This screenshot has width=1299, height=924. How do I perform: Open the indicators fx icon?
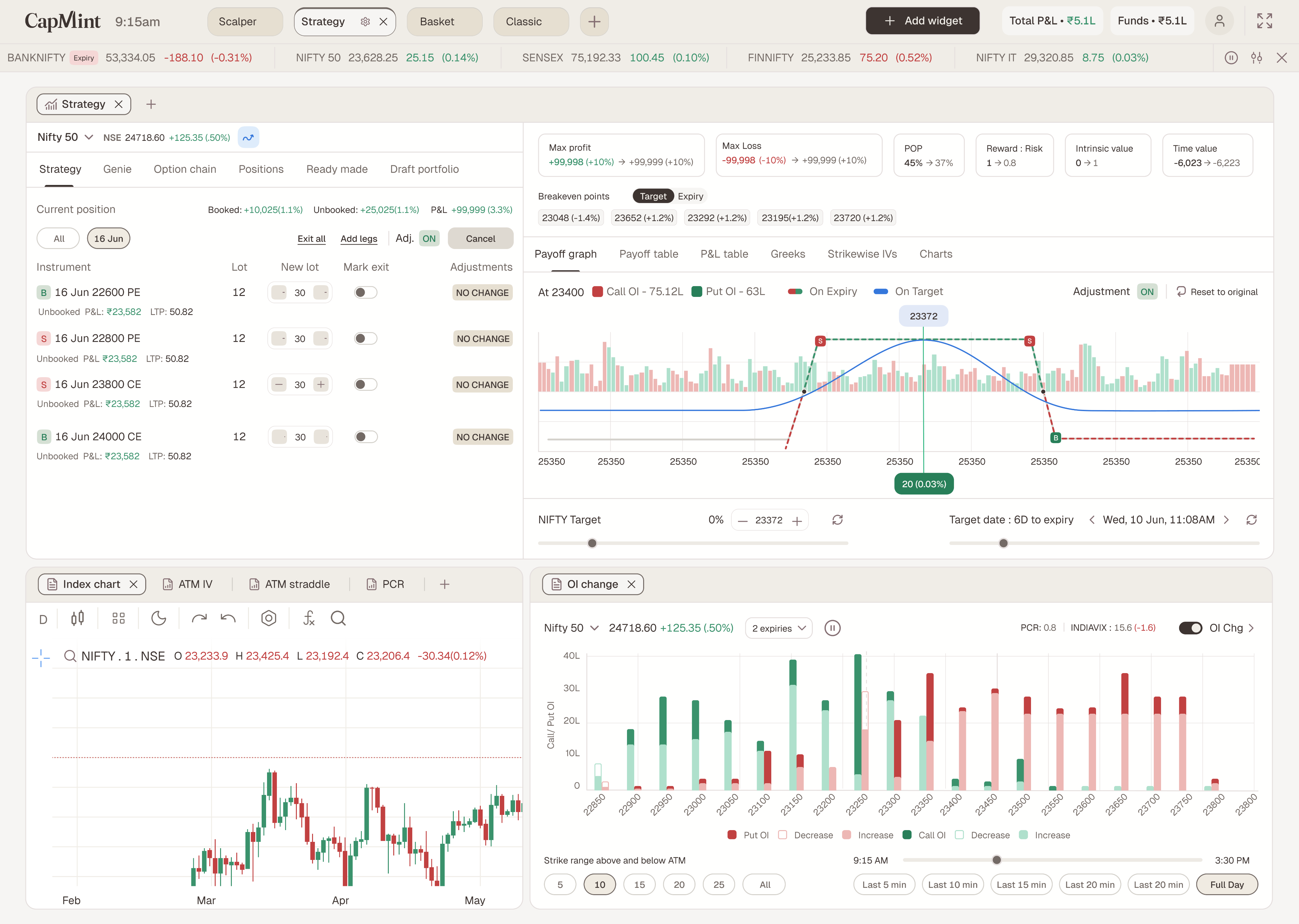pos(309,619)
